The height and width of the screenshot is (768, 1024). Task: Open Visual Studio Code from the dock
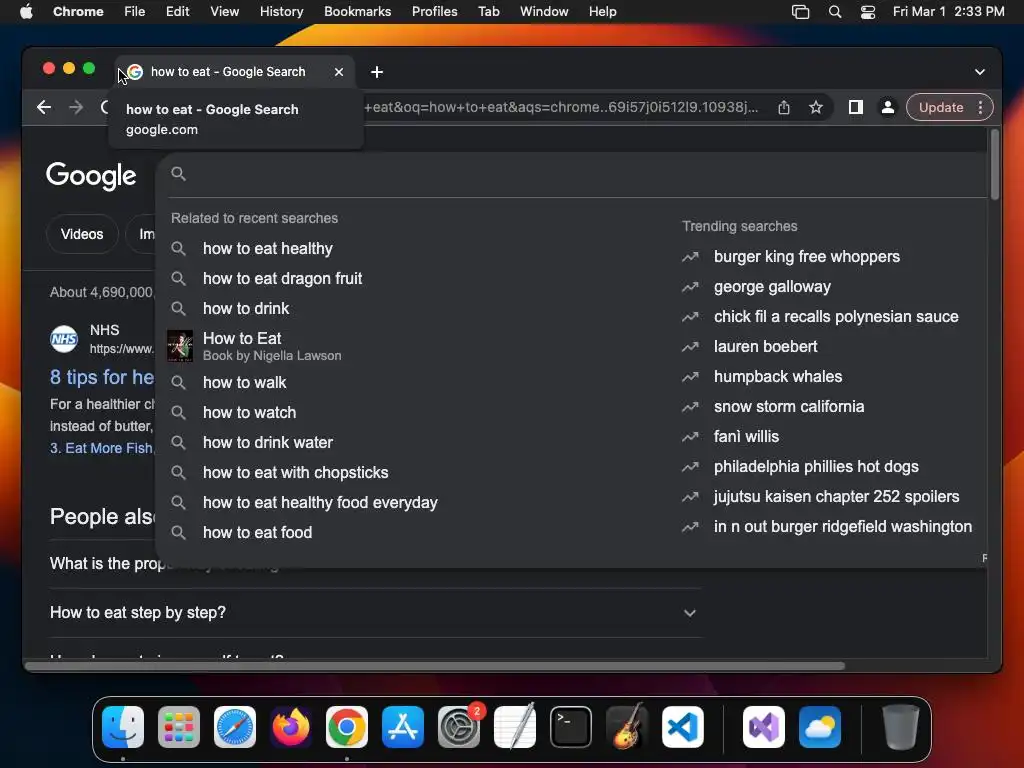pos(683,727)
